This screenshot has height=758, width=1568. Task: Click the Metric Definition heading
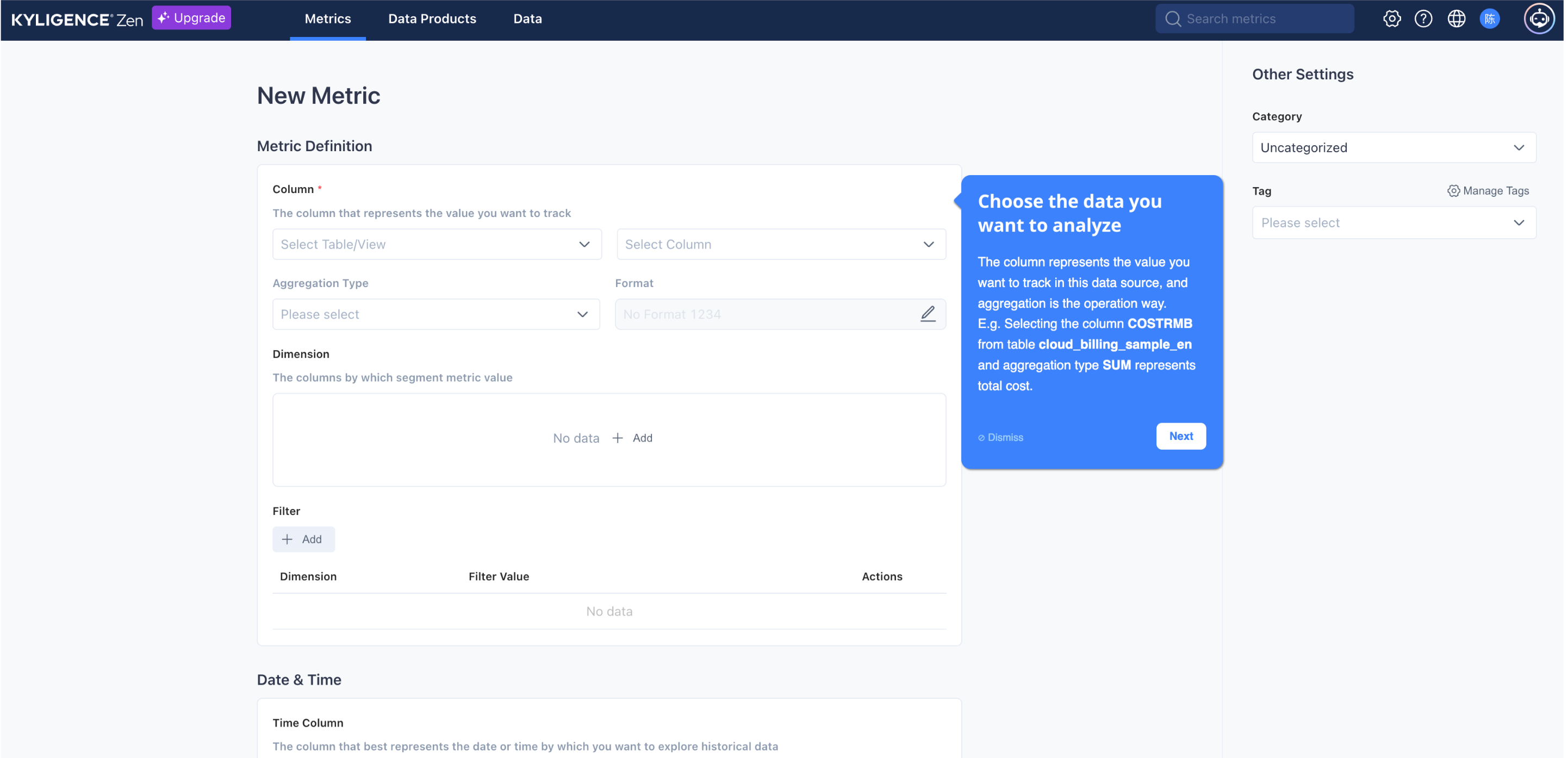click(x=314, y=146)
